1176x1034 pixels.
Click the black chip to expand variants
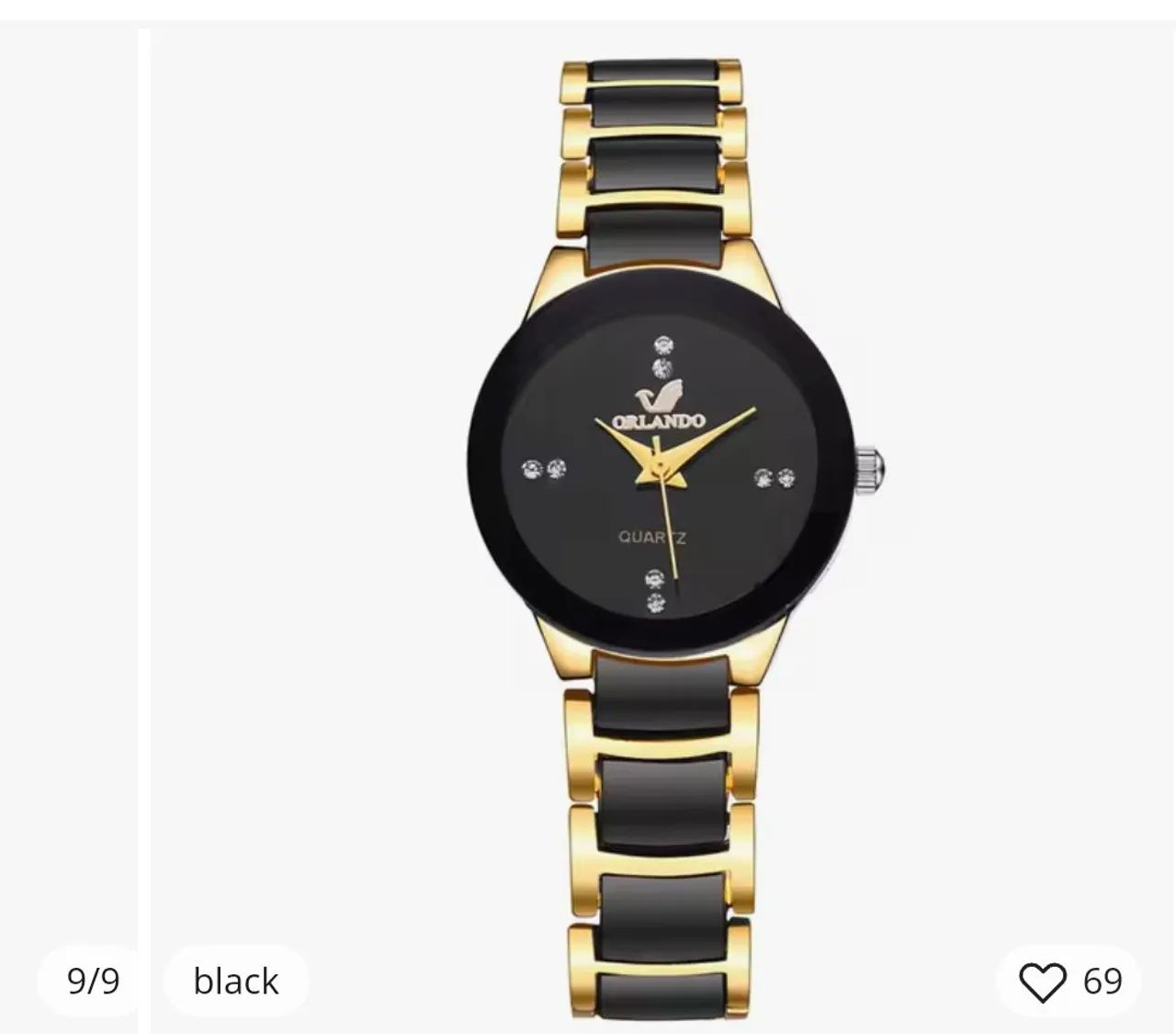(235, 981)
